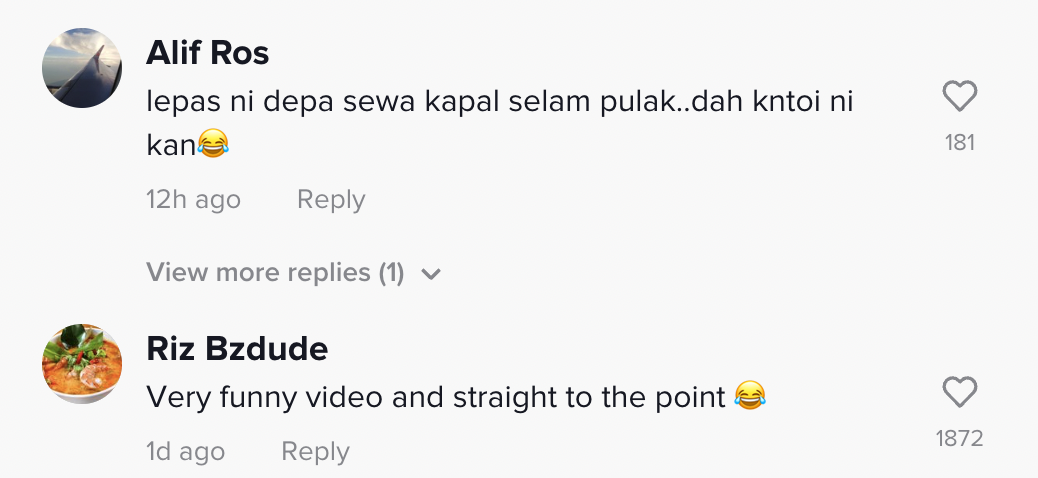Click the 1872 likes count
The height and width of the screenshot is (478, 1038).
click(960, 438)
